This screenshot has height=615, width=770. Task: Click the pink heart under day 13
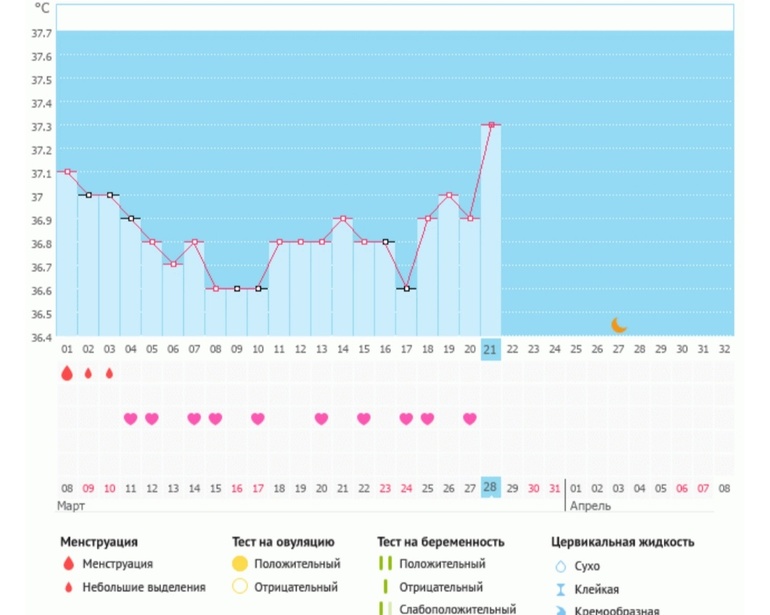pyautogui.click(x=321, y=419)
